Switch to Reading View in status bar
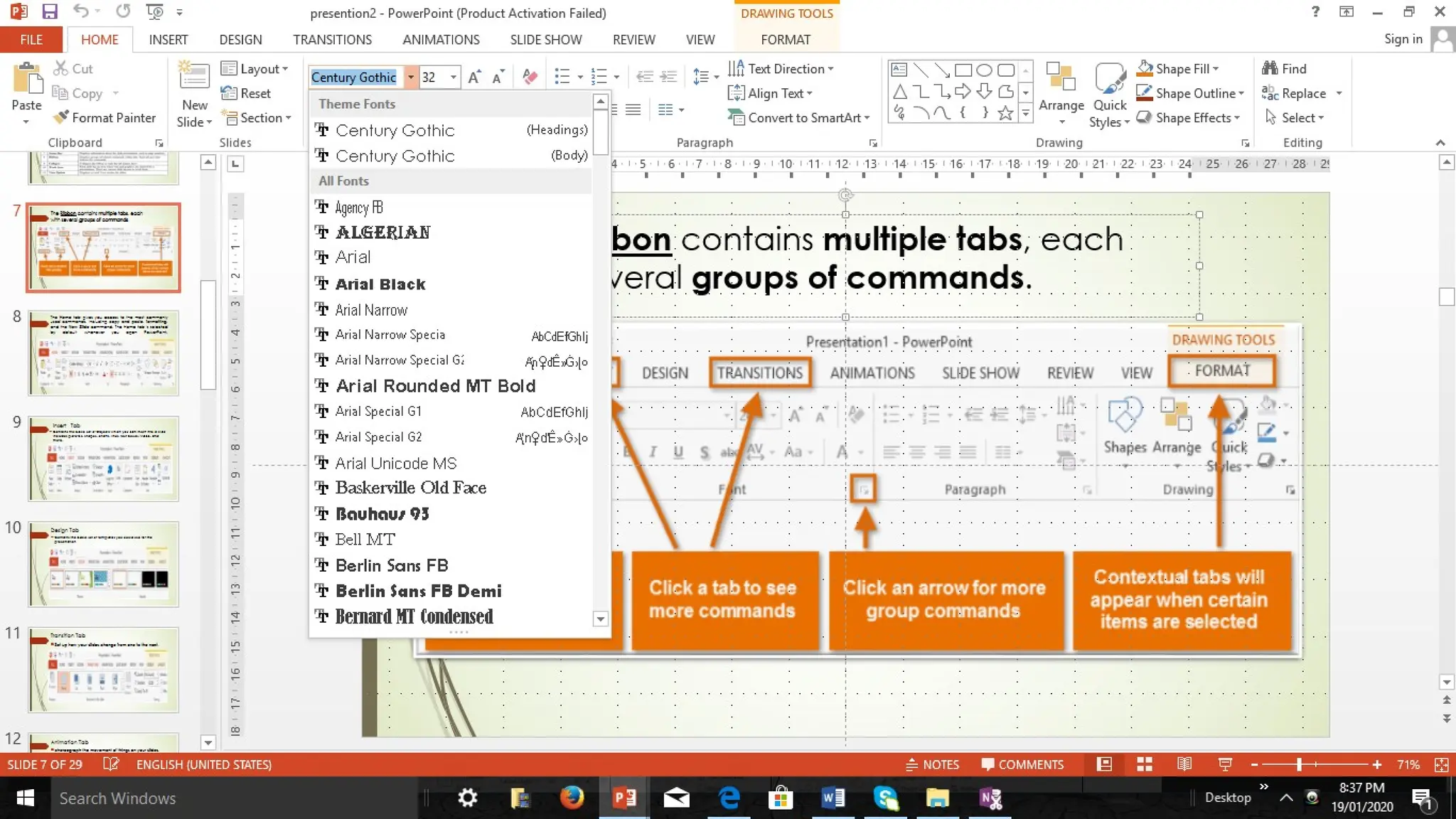This screenshot has height=819, width=1456. pos(1184,764)
